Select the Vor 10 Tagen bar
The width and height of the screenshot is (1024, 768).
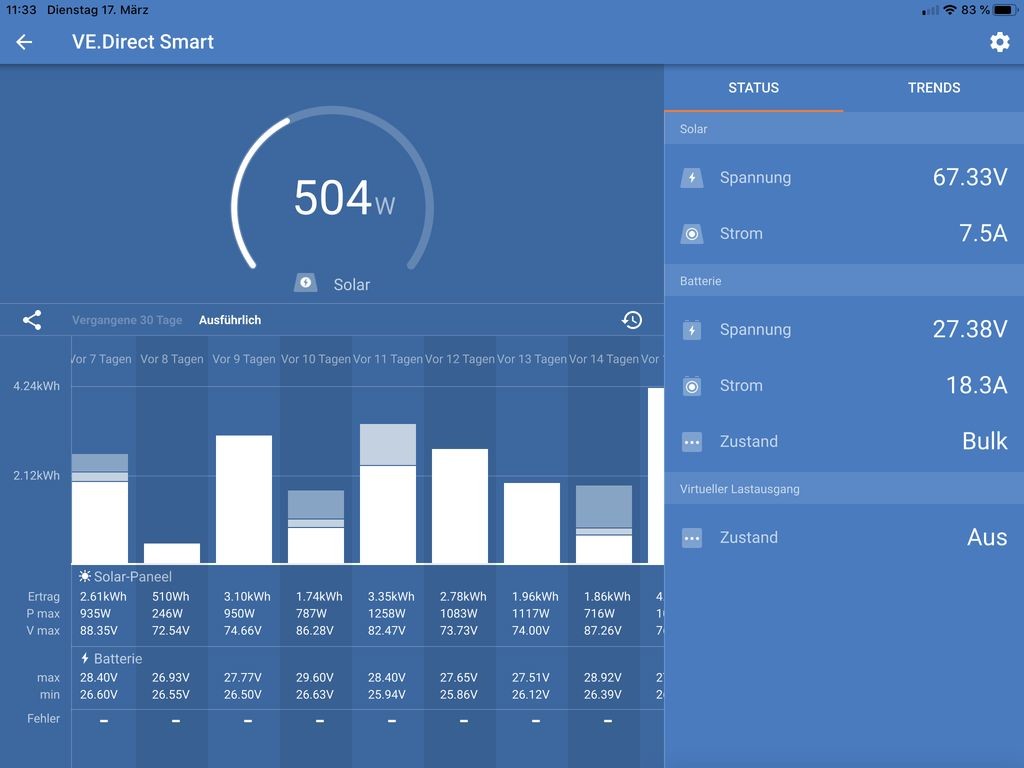coord(316,526)
